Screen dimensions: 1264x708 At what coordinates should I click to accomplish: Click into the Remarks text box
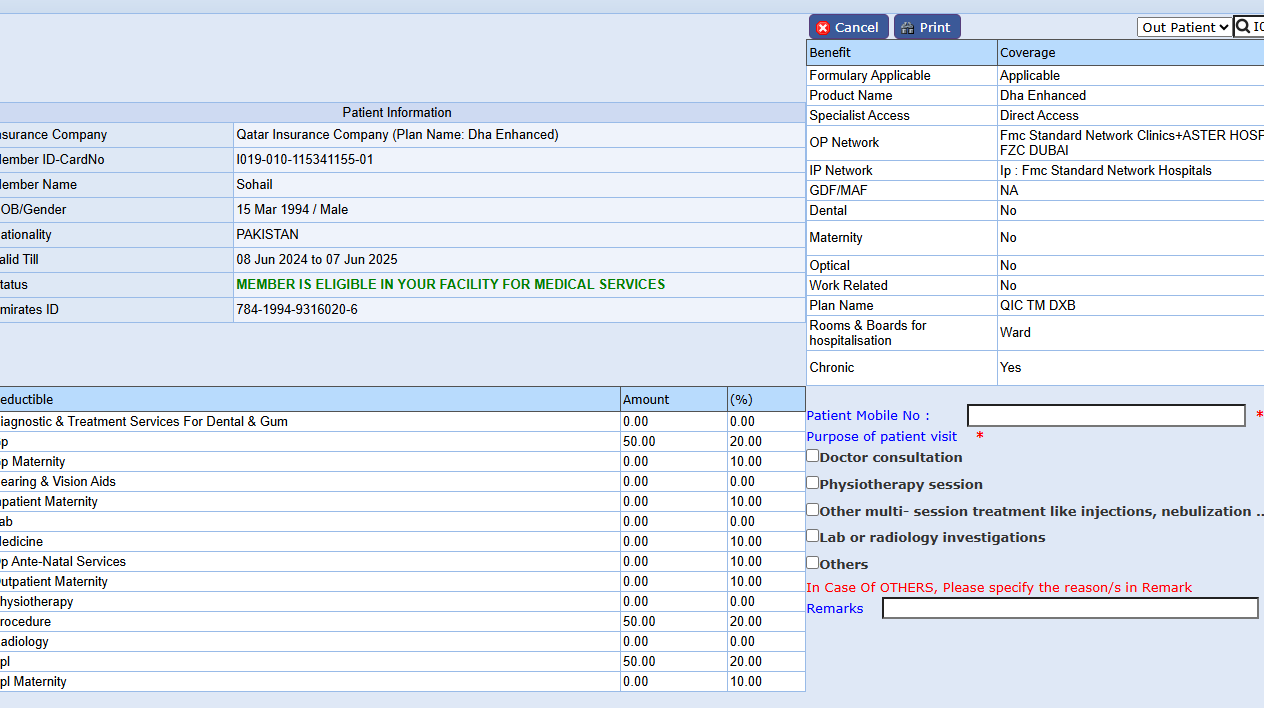click(x=1069, y=608)
